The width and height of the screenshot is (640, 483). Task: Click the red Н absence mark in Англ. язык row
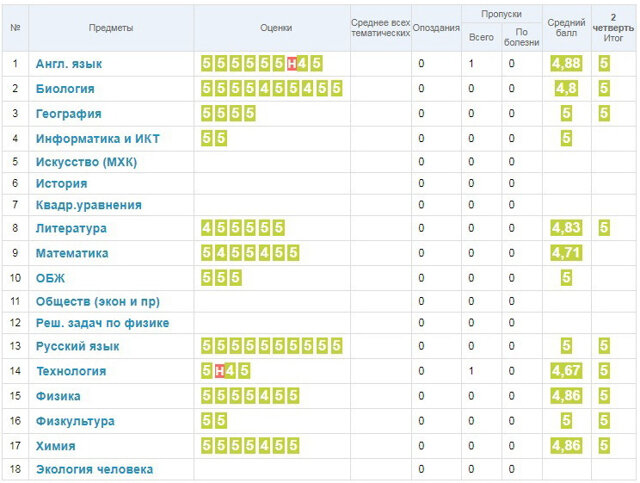tap(291, 64)
